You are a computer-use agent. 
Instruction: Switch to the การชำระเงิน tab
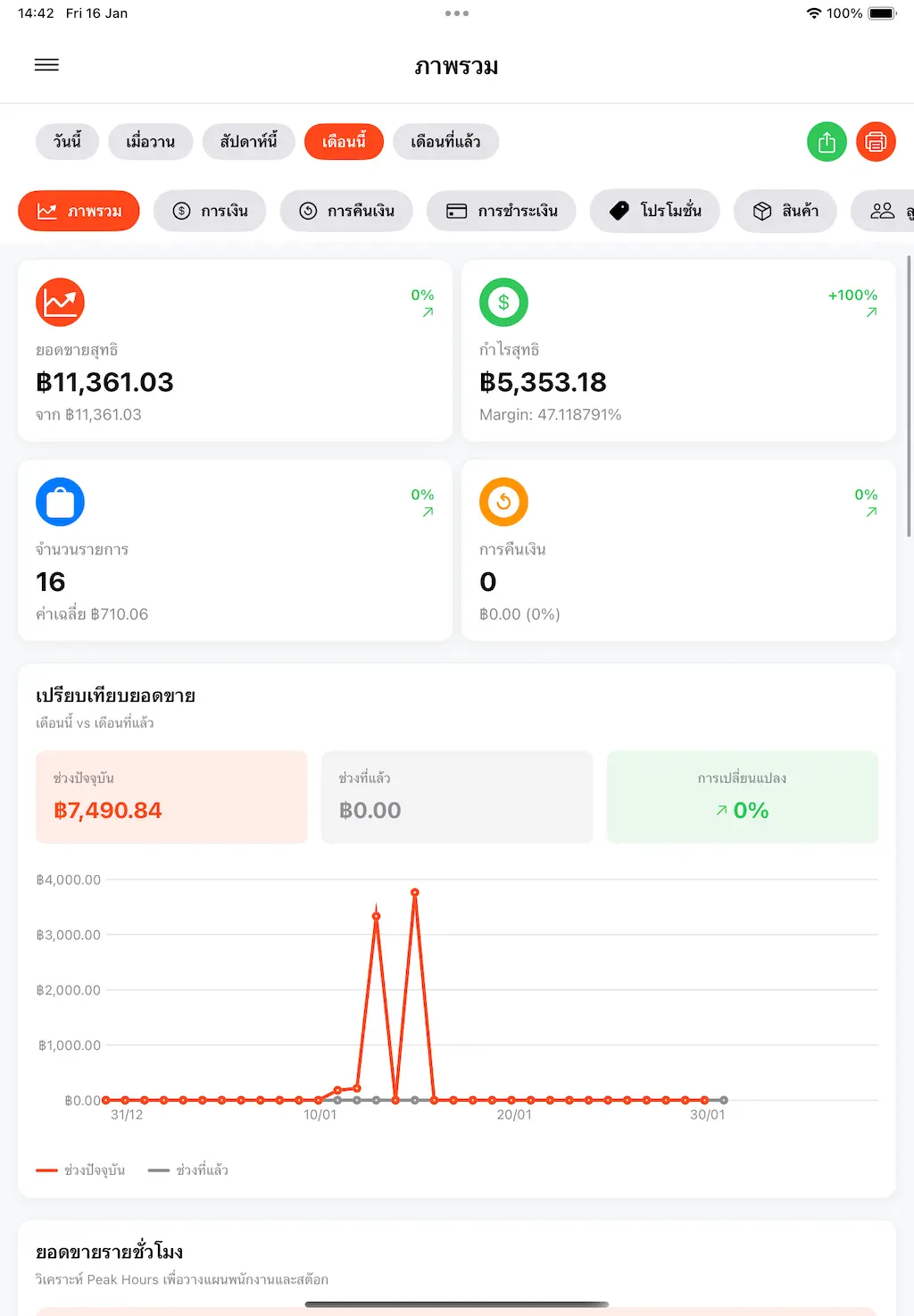point(502,212)
